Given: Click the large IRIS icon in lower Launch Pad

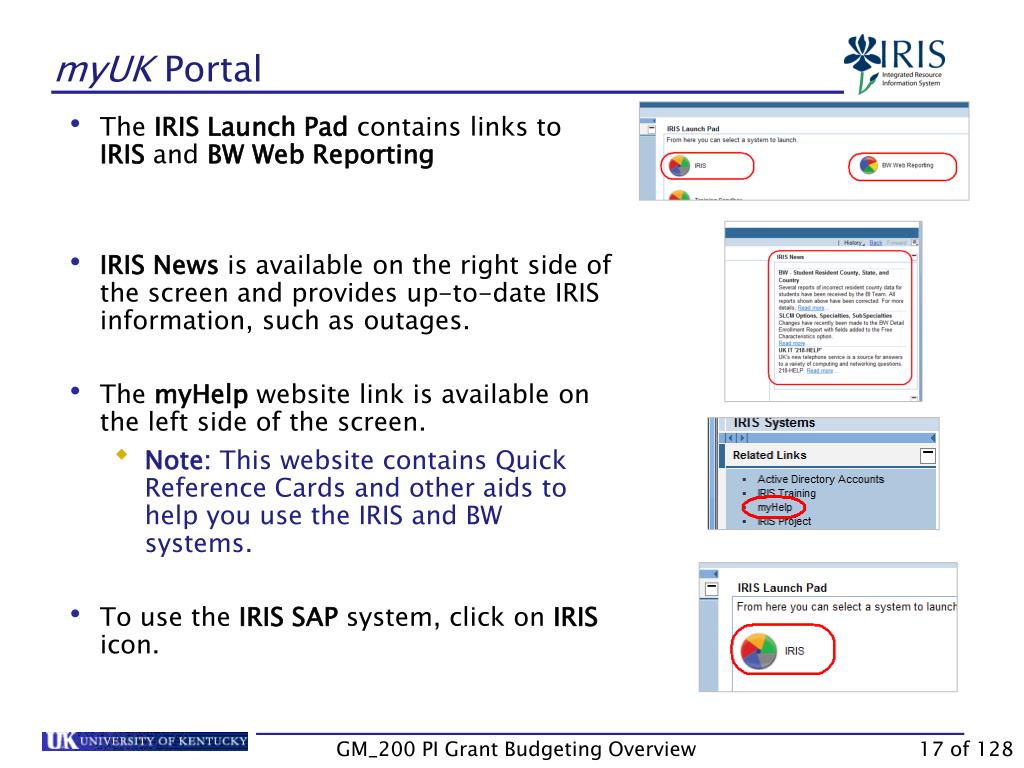Looking at the screenshot, I should tap(759, 650).
